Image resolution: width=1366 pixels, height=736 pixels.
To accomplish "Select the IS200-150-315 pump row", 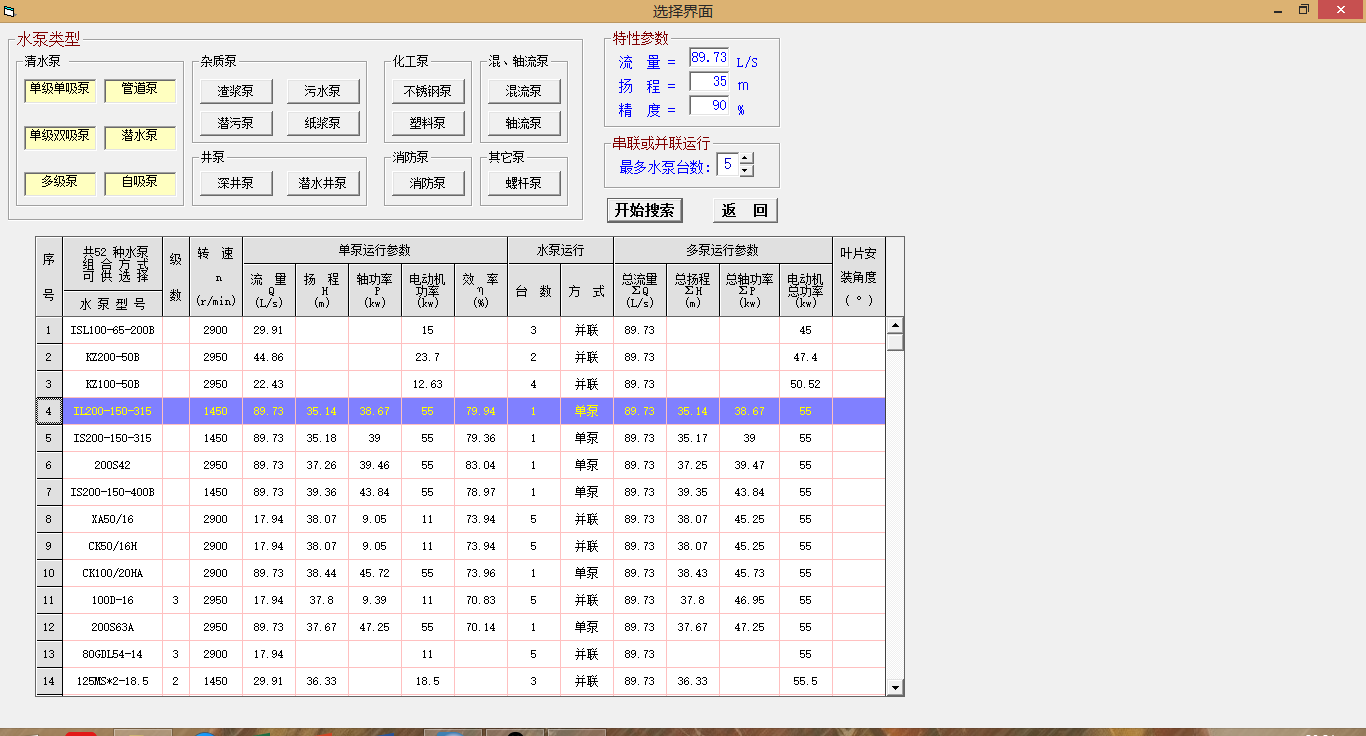I will [112, 438].
